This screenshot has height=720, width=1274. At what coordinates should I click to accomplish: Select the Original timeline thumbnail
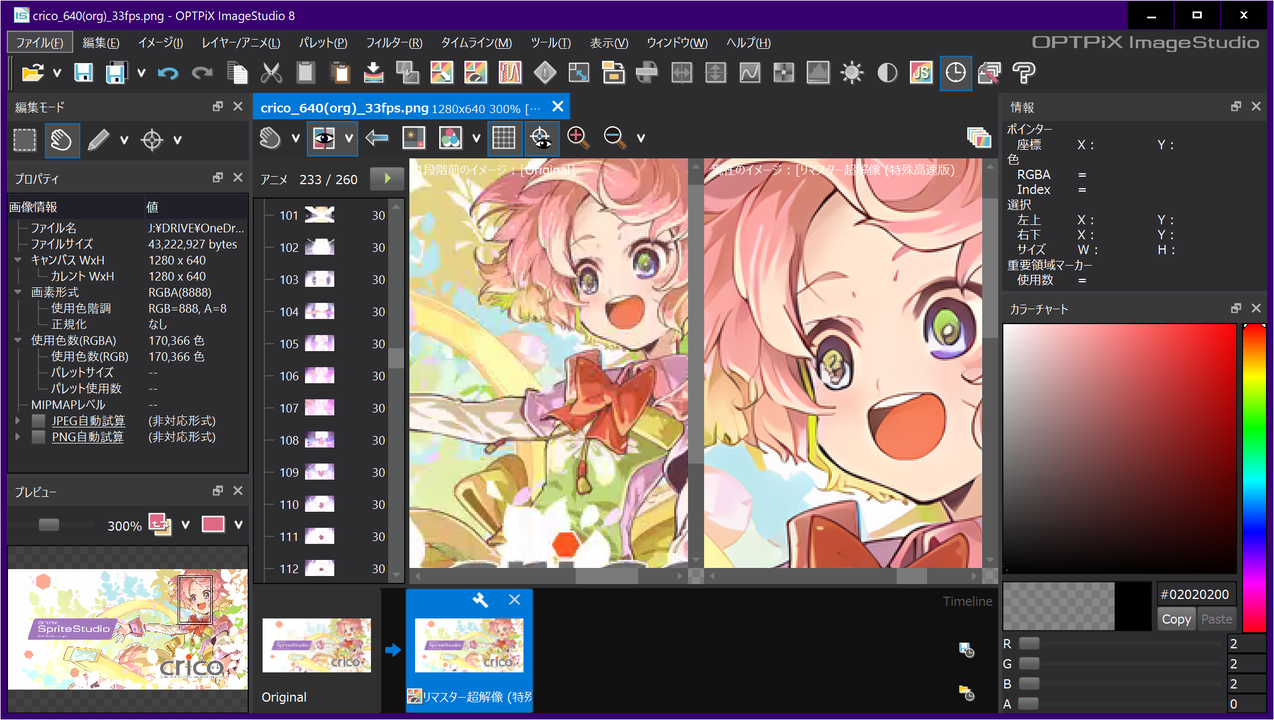[x=317, y=645]
